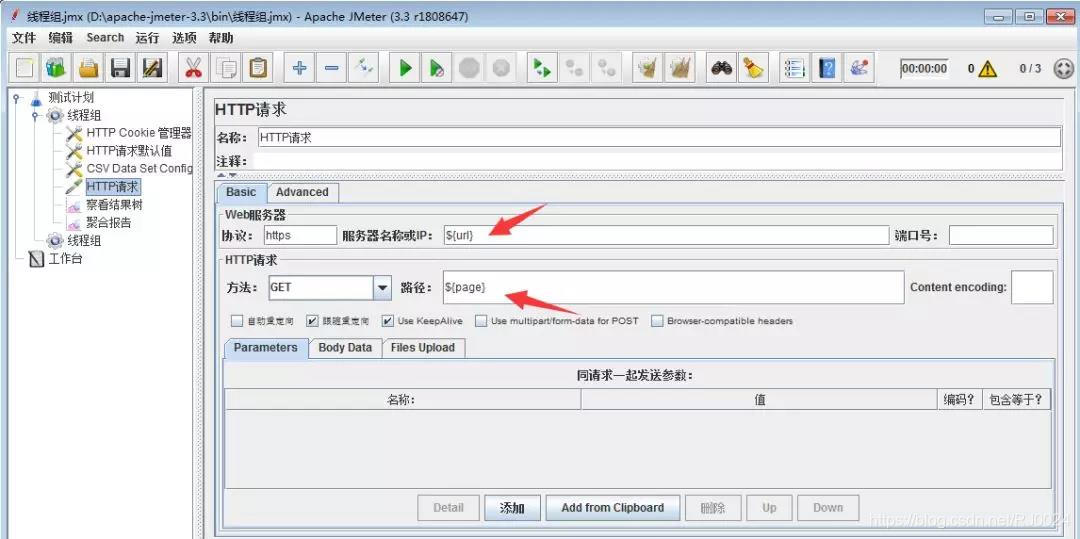Select the Basic tab

241,192
